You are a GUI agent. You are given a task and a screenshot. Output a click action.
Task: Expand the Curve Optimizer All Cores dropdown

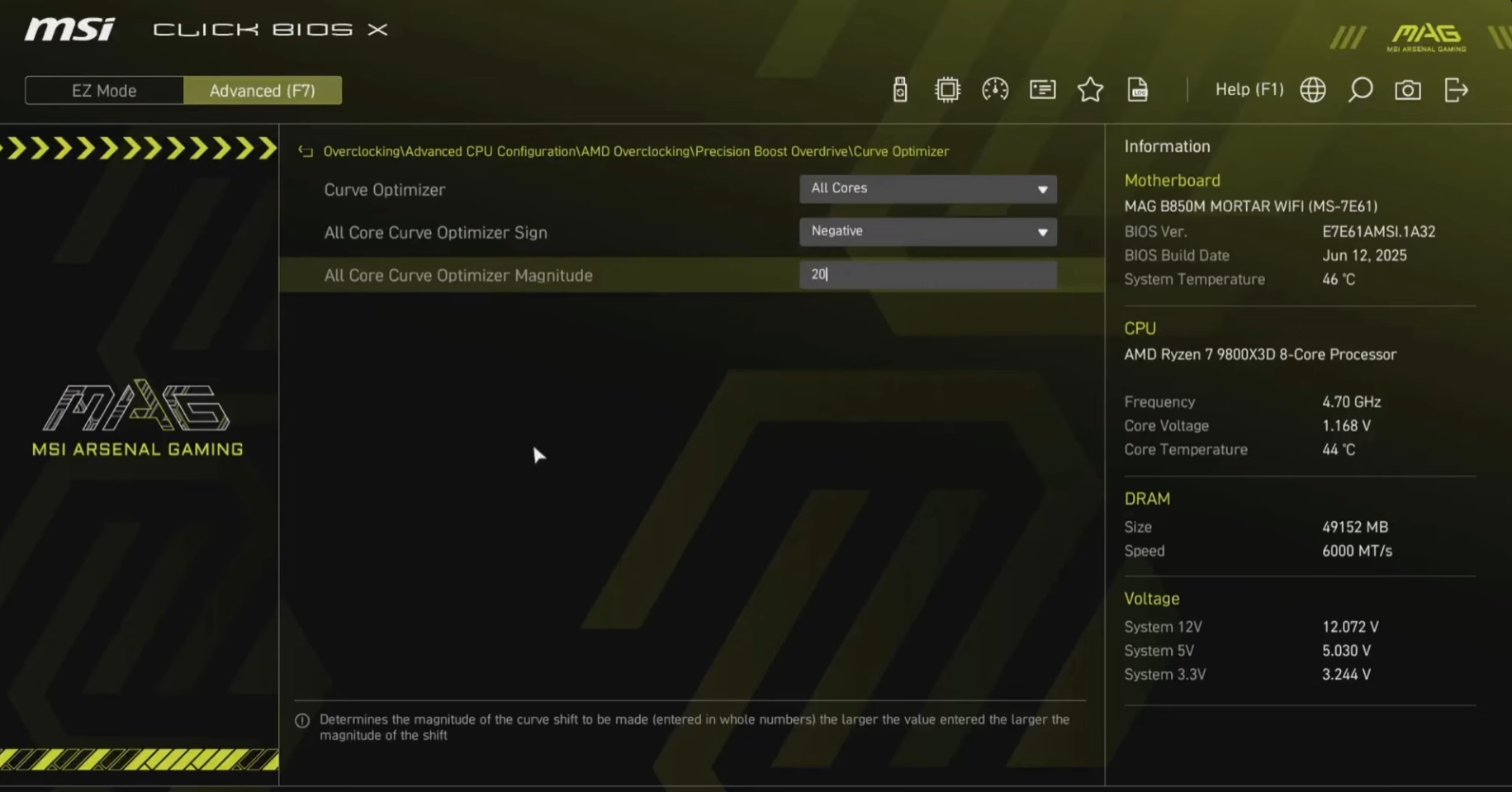pos(928,189)
